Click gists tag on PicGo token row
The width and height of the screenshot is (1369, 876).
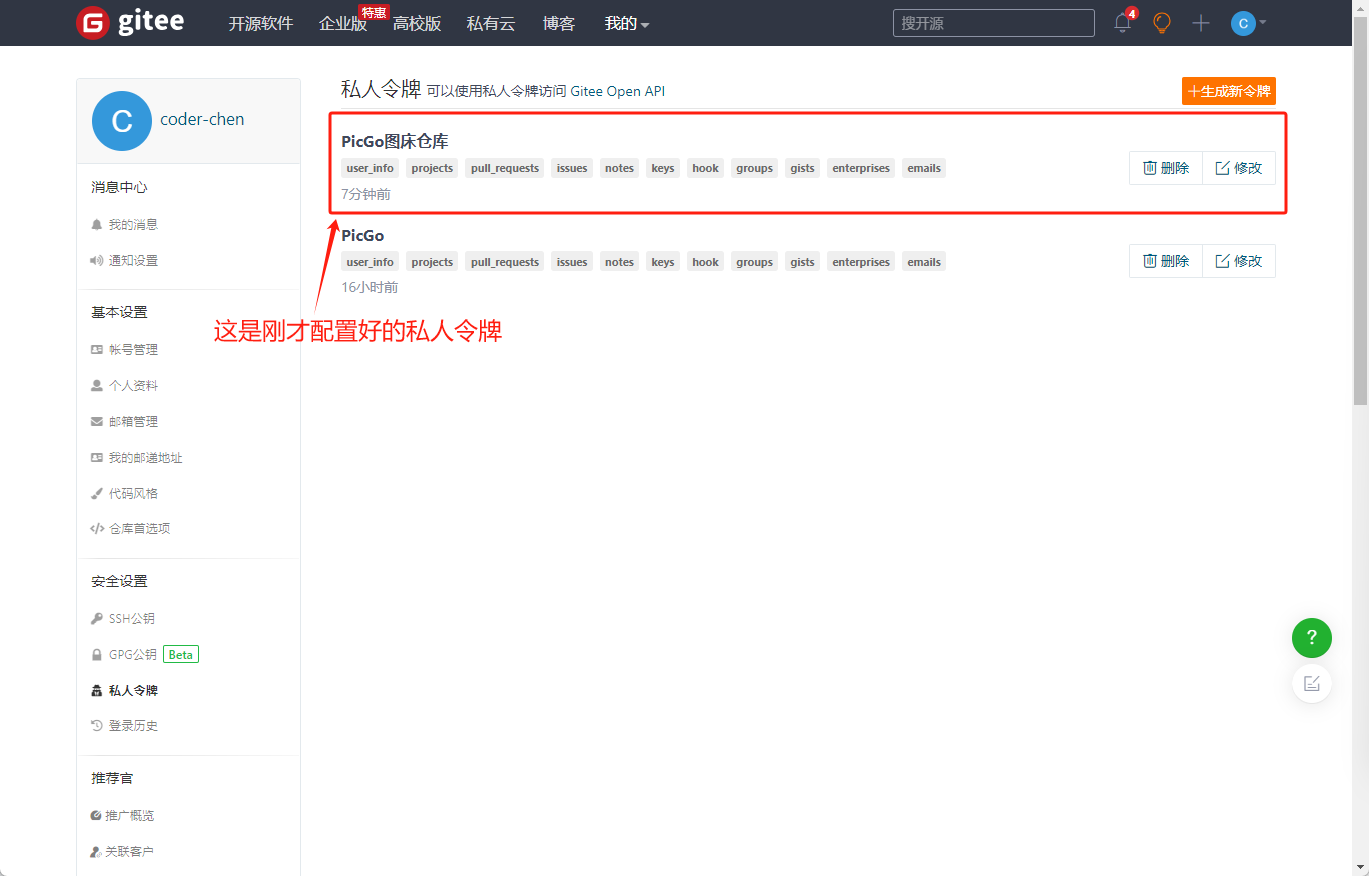click(802, 262)
